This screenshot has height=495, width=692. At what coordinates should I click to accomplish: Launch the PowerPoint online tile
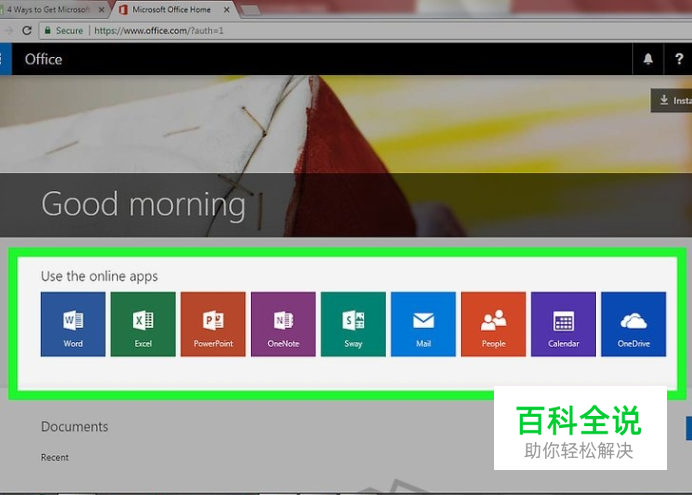(x=213, y=324)
